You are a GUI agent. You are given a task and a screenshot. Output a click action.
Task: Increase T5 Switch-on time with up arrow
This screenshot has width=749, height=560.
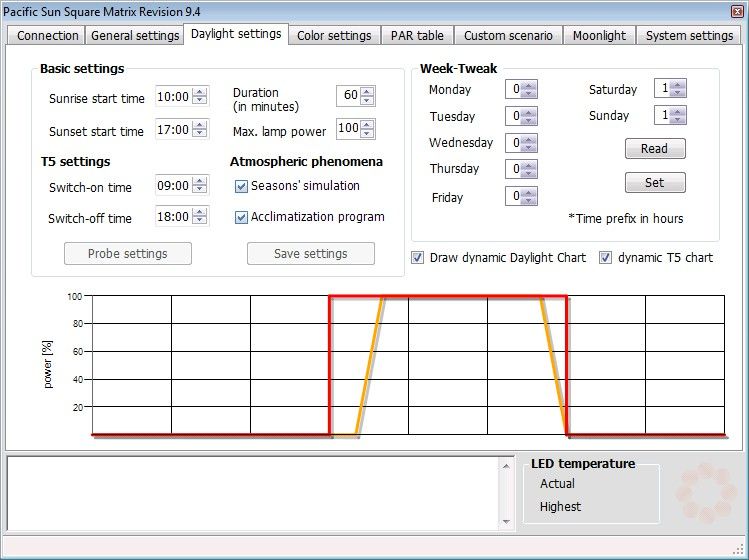200,181
